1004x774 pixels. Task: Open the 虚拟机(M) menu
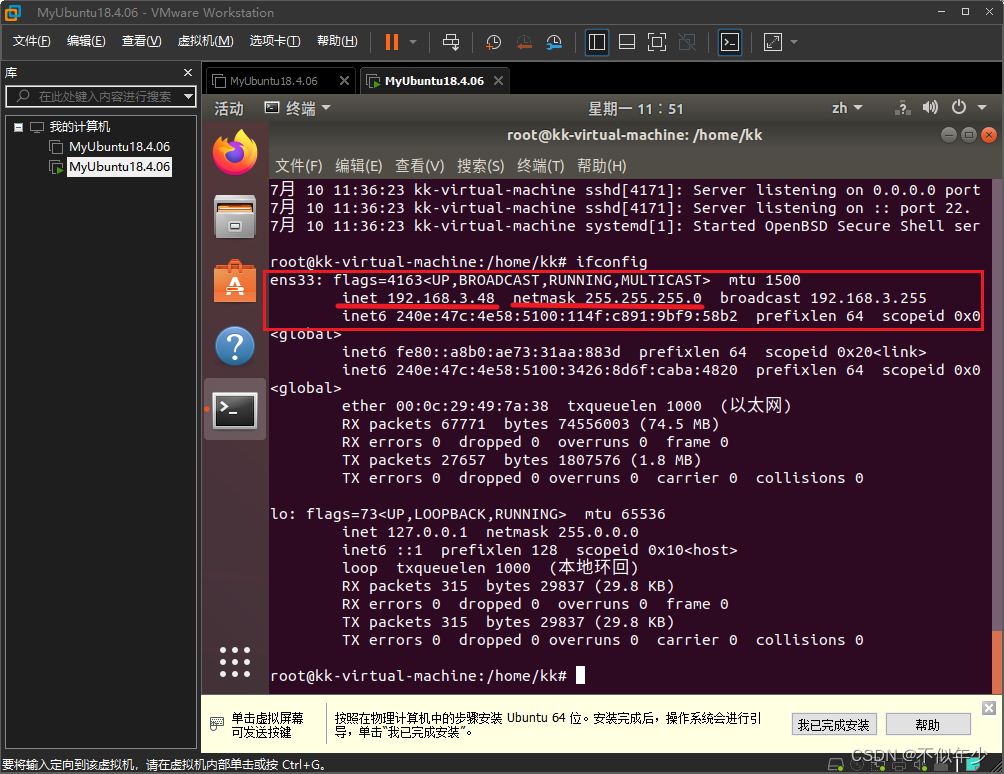[205, 41]
